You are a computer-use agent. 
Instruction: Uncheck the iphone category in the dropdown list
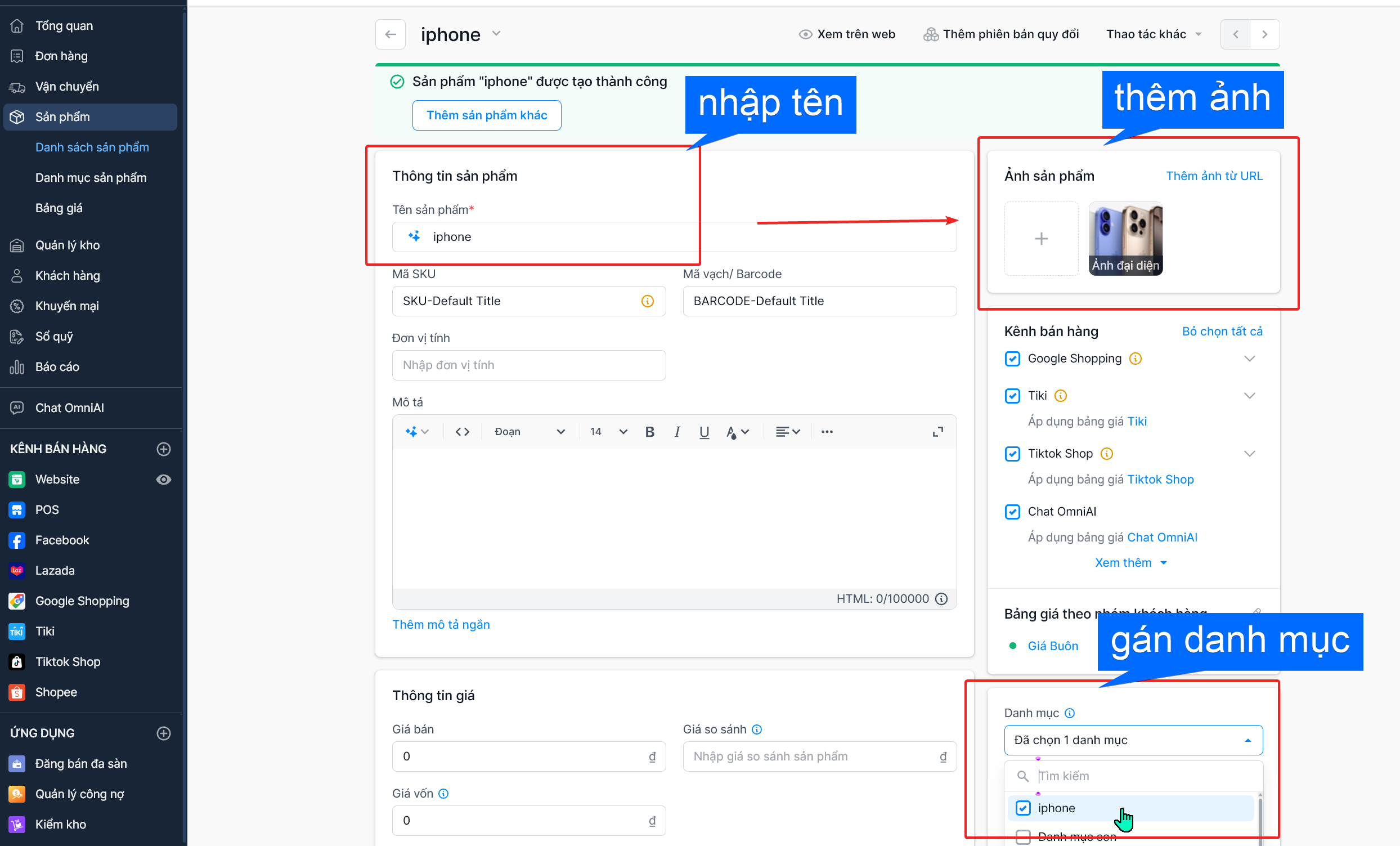point(1023,808)
